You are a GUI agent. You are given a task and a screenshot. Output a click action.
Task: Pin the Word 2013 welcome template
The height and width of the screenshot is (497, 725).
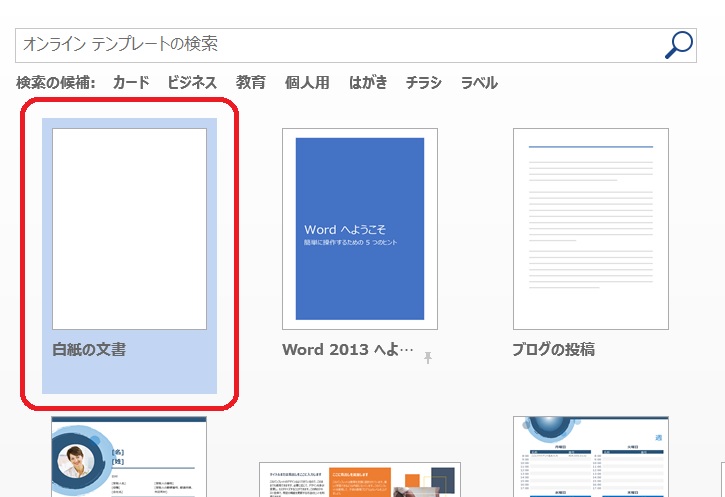click(428, 357)
